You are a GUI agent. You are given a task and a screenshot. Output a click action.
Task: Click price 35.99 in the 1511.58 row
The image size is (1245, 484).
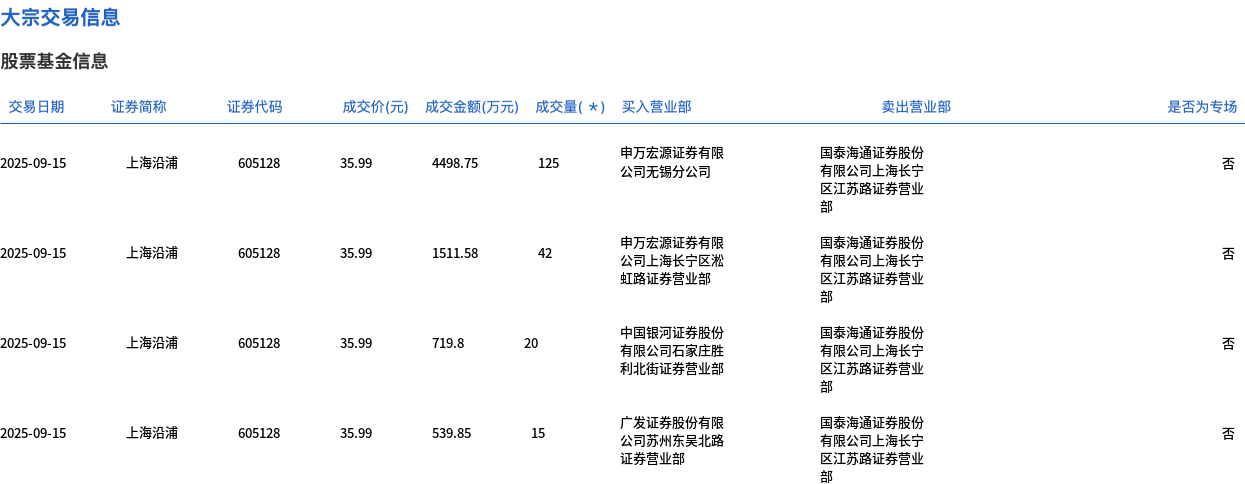point(356,253)
